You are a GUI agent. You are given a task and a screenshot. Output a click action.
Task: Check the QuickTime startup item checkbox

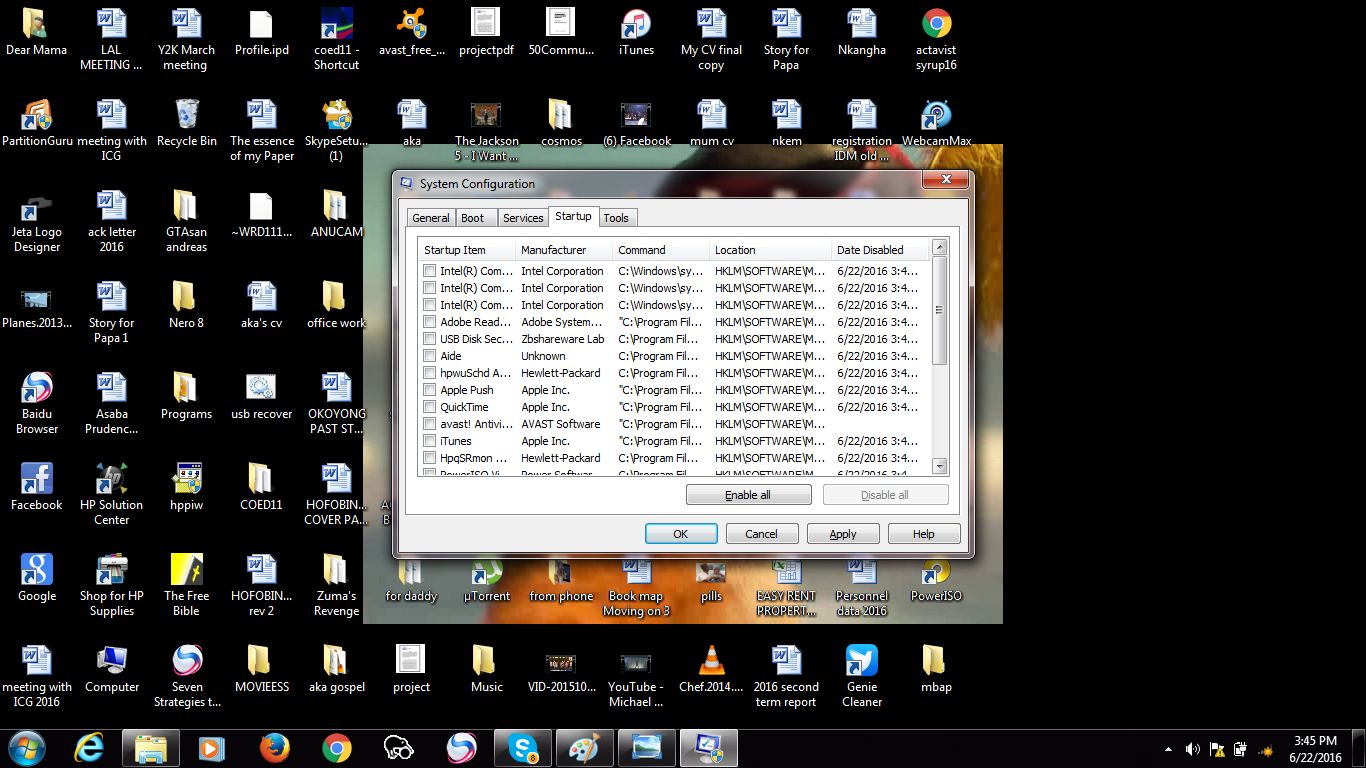pyautogui.click(x=429, y=407)
